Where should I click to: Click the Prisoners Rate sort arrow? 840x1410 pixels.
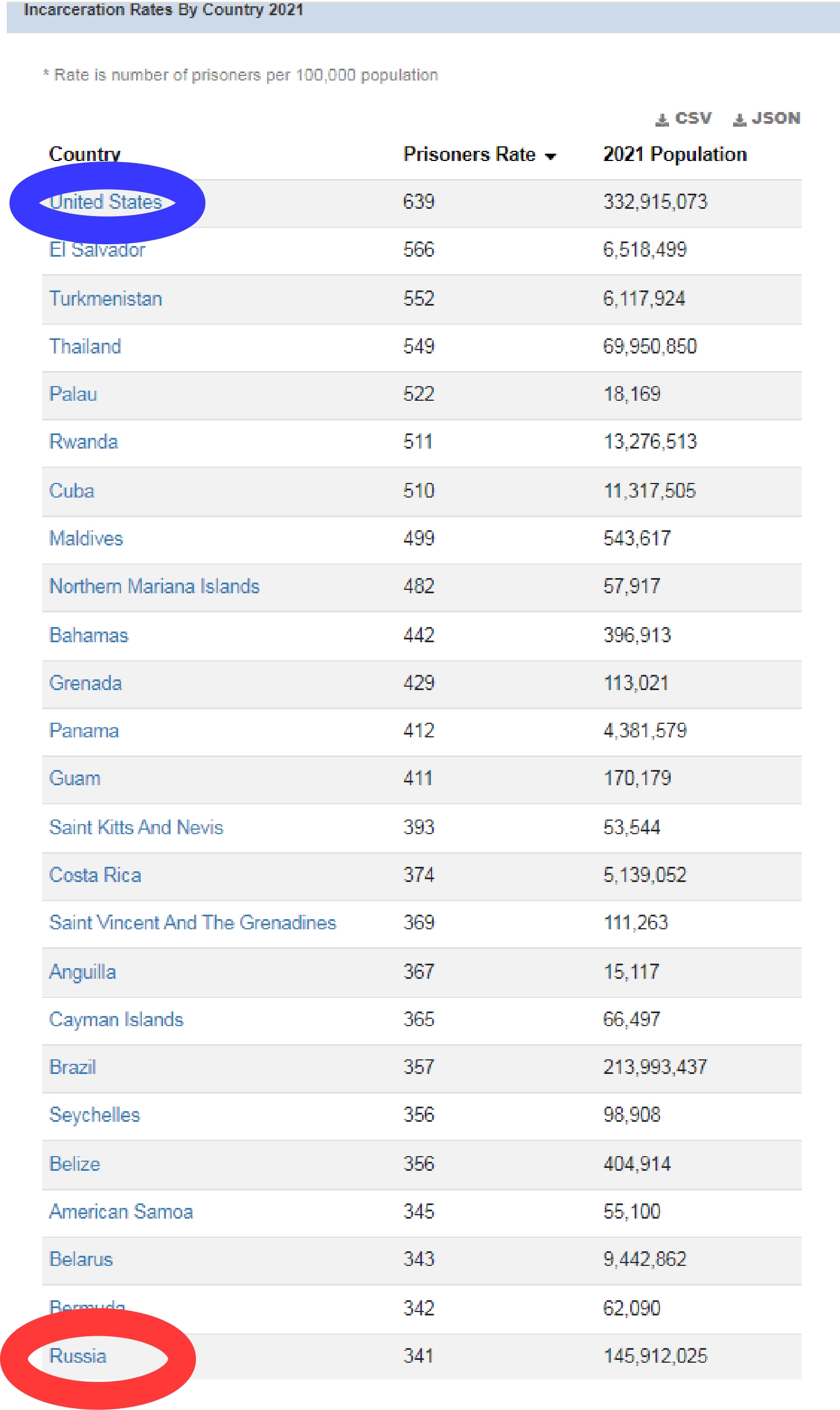pos(550,156)
